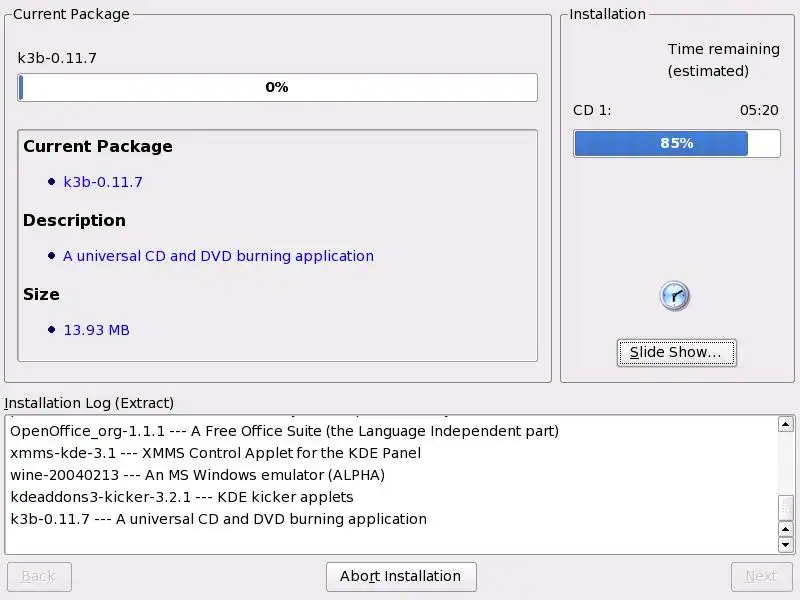The image size is (800, 600).
Task: Click the k3b-0.11.7 package progress bar
Action: 277,88
